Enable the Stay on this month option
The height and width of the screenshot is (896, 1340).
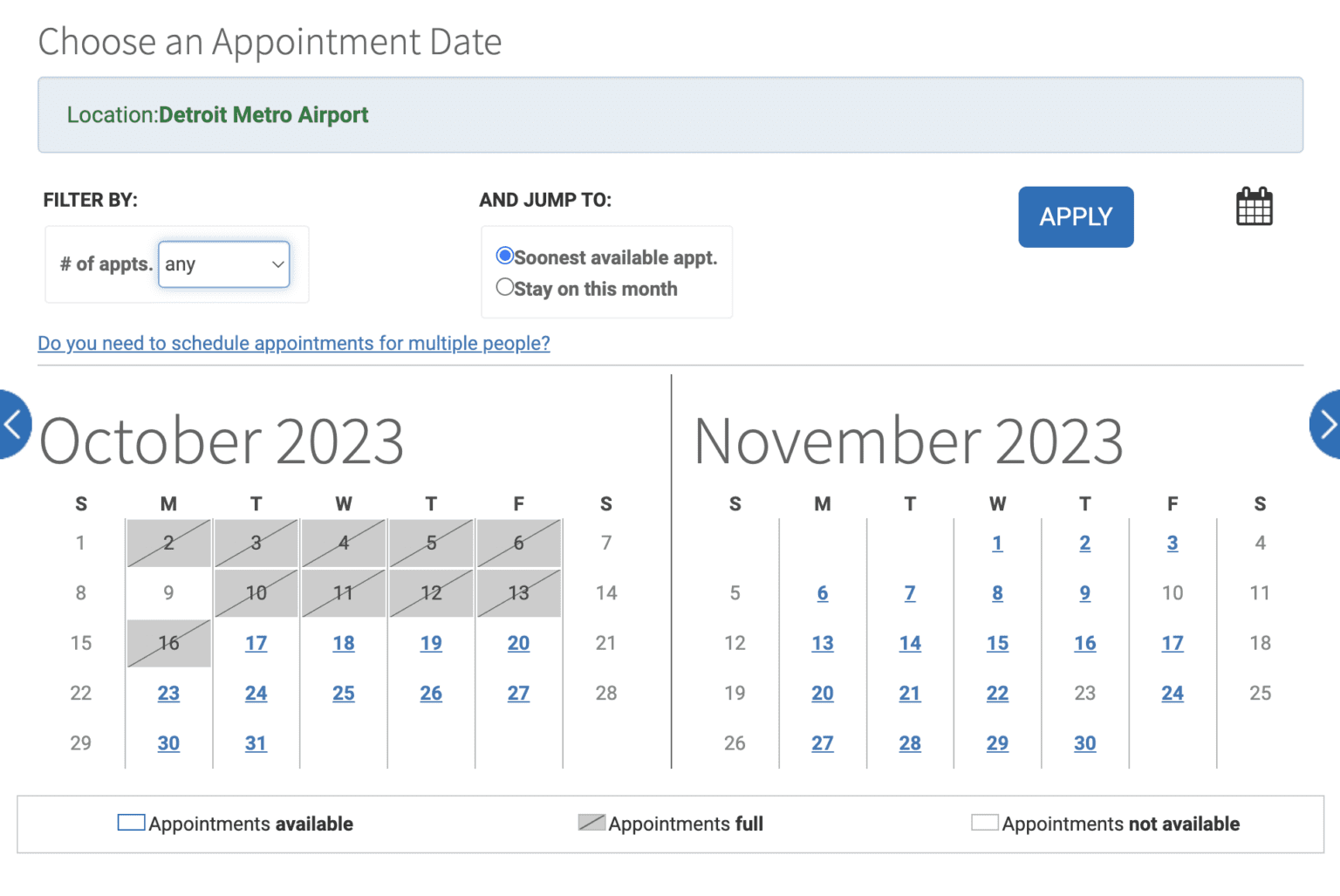(x=505, y=287)
